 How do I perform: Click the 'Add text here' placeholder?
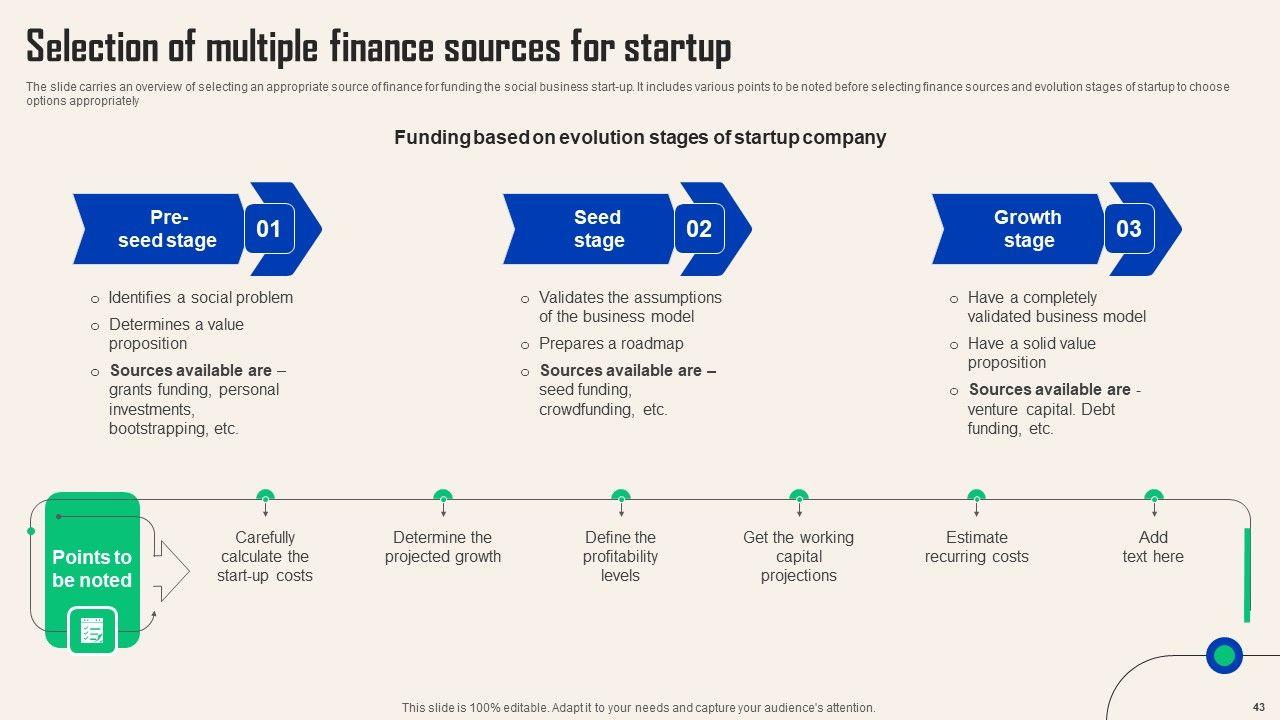[x=1153, y=547]
